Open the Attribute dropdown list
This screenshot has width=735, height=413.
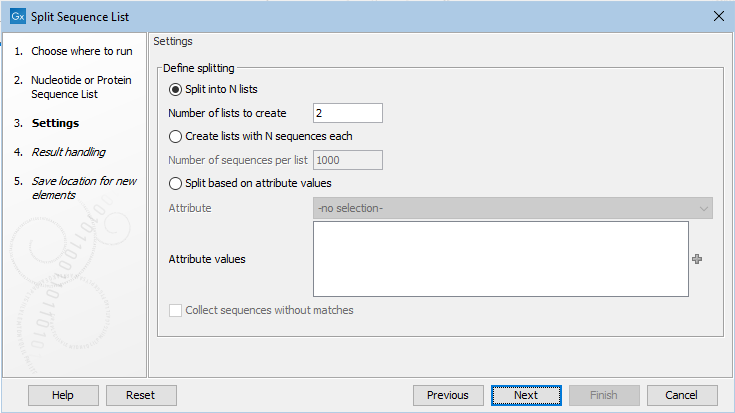[x=512, y=208]
